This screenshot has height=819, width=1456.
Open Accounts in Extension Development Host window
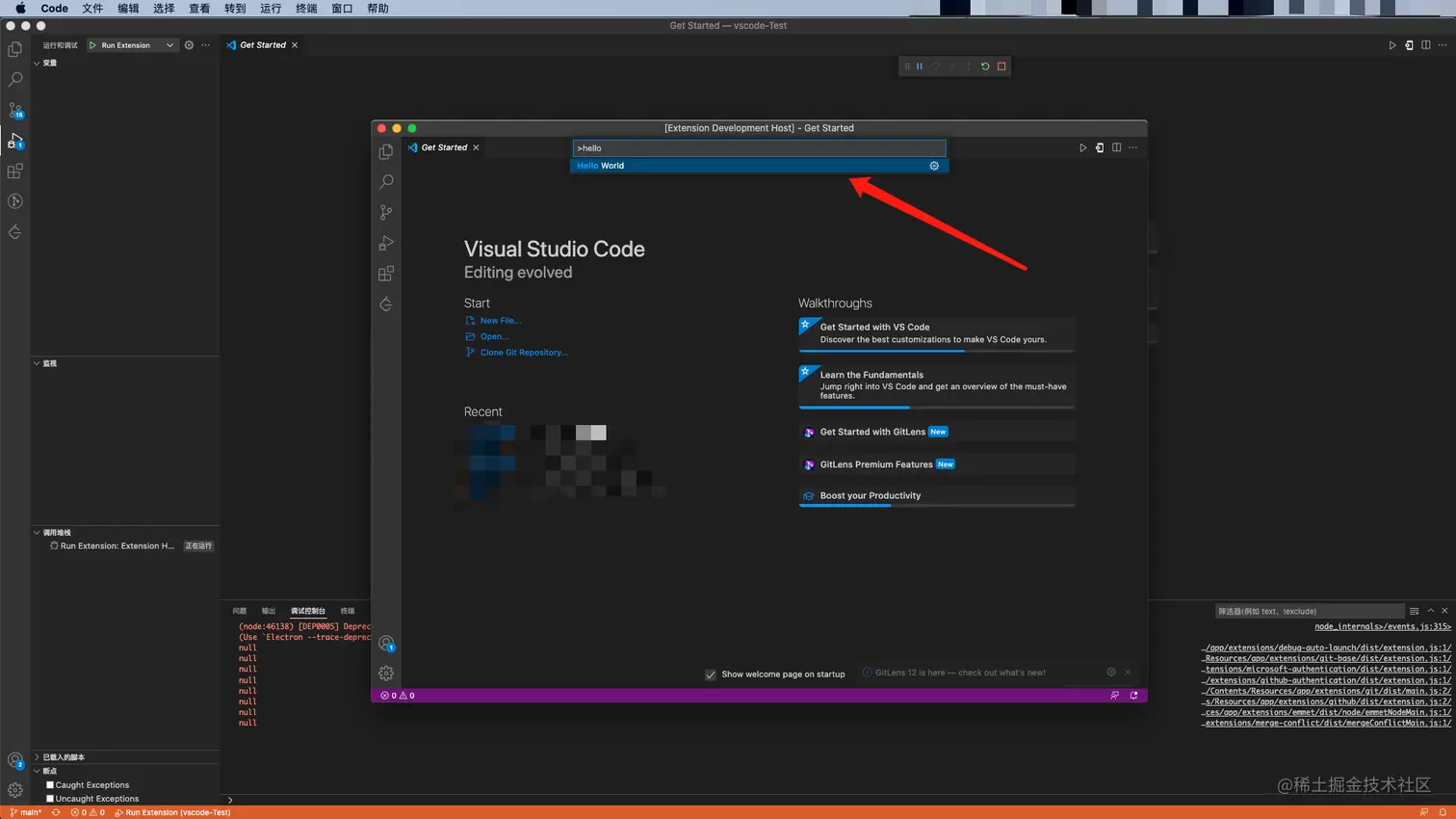386,644
